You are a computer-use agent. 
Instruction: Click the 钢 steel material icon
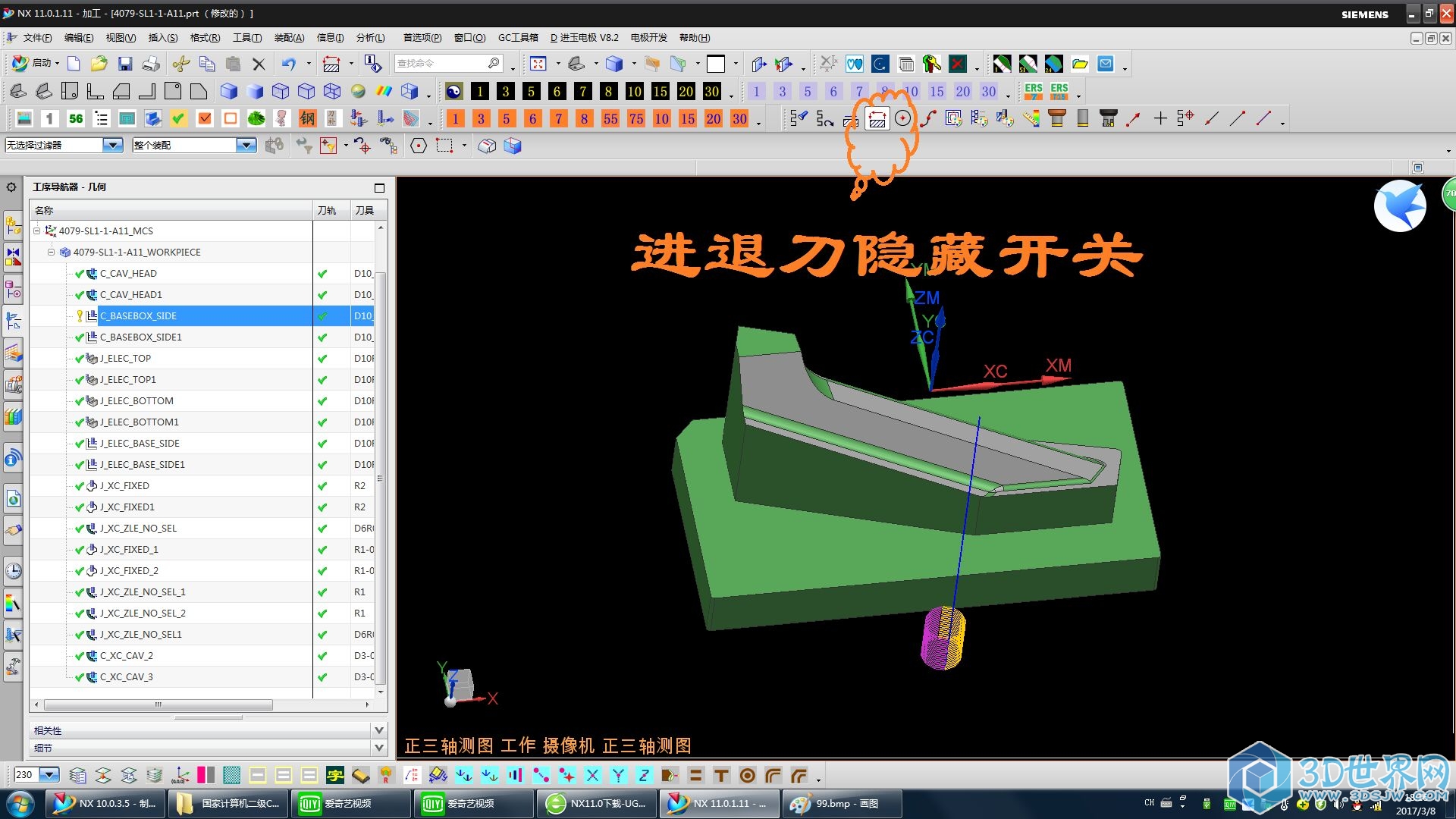307,118
